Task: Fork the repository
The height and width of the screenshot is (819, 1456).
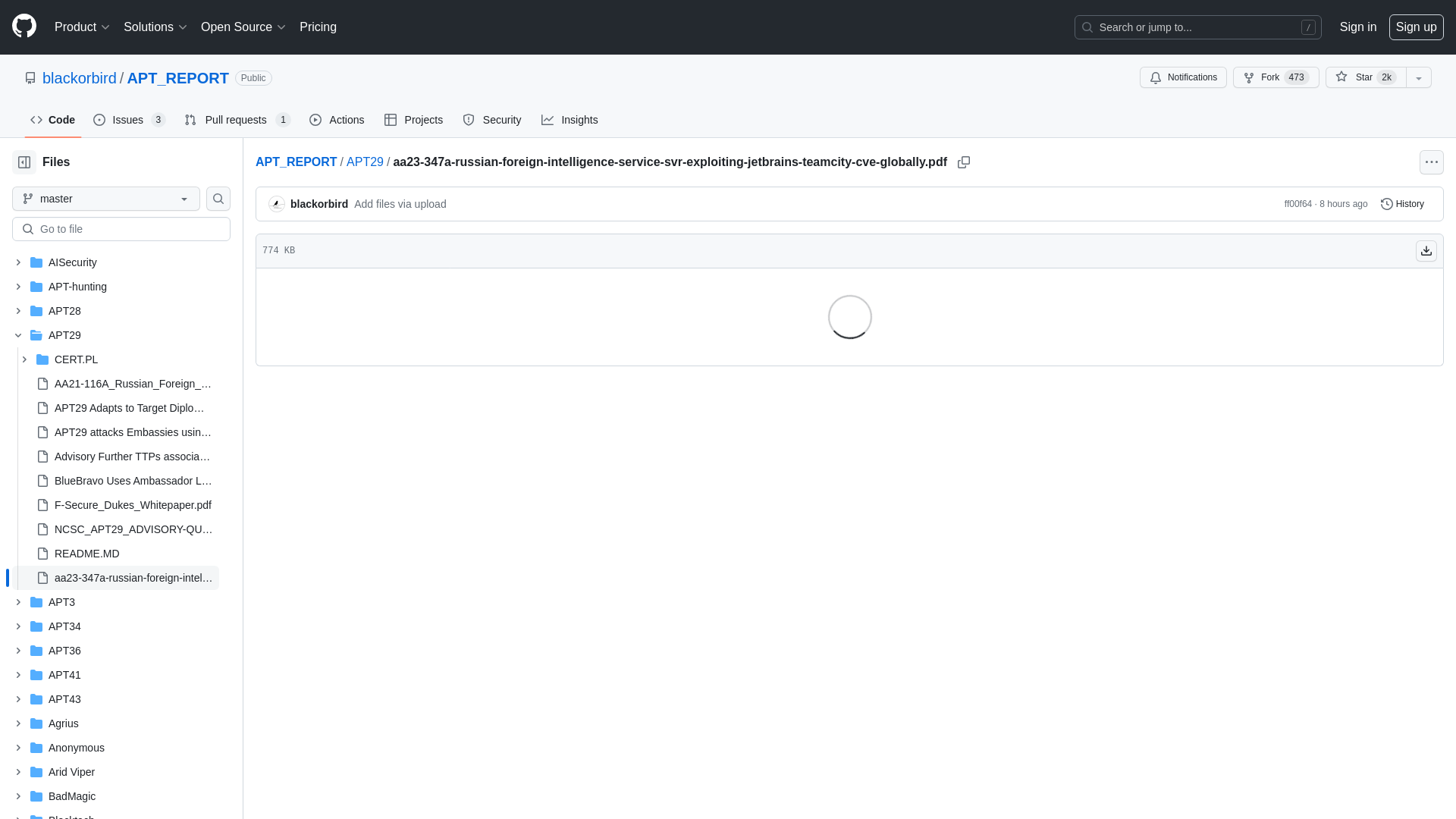Action: (1276, 77)
